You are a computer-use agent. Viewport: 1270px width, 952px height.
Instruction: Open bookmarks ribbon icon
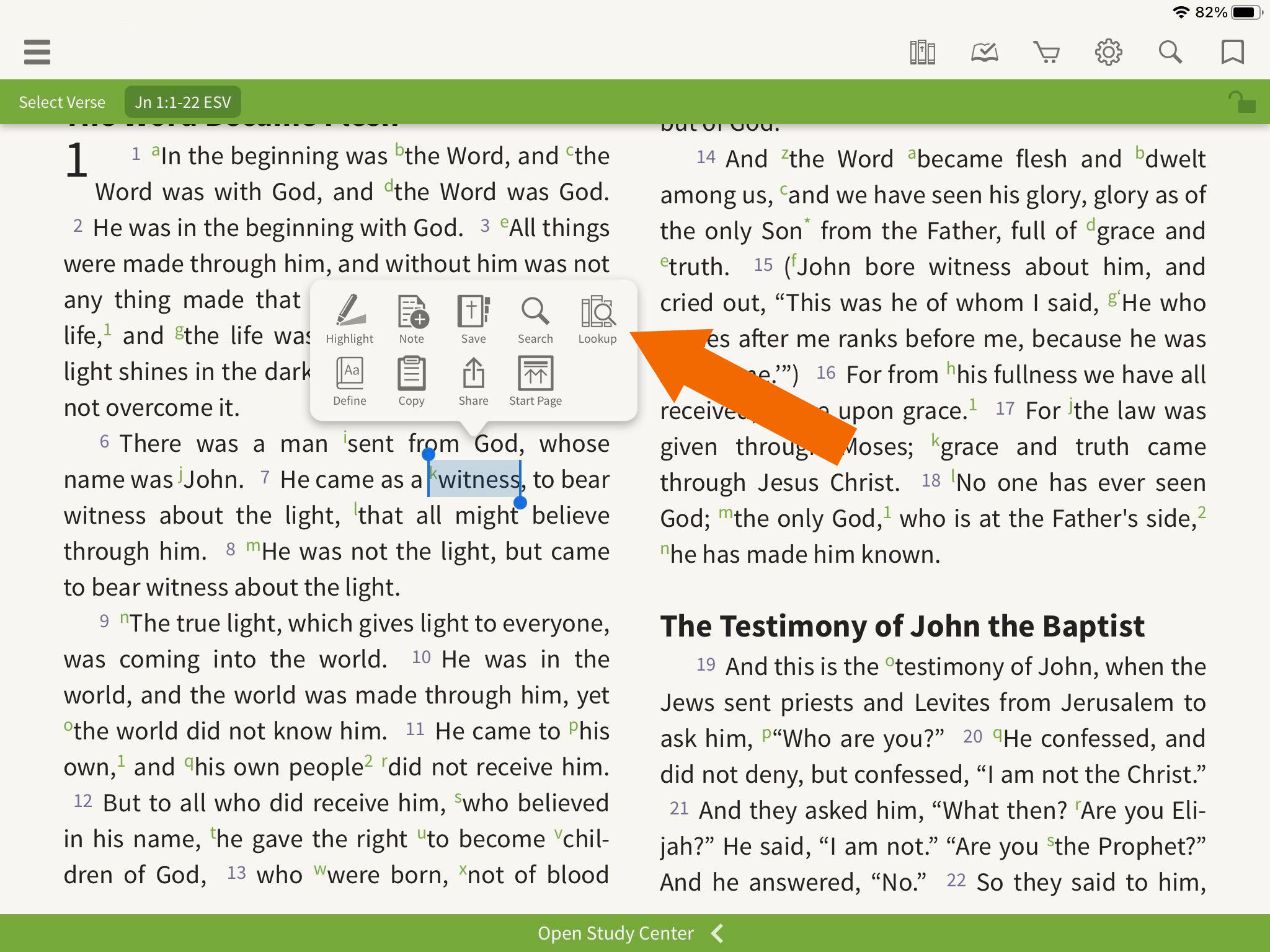pos(1232,52)
